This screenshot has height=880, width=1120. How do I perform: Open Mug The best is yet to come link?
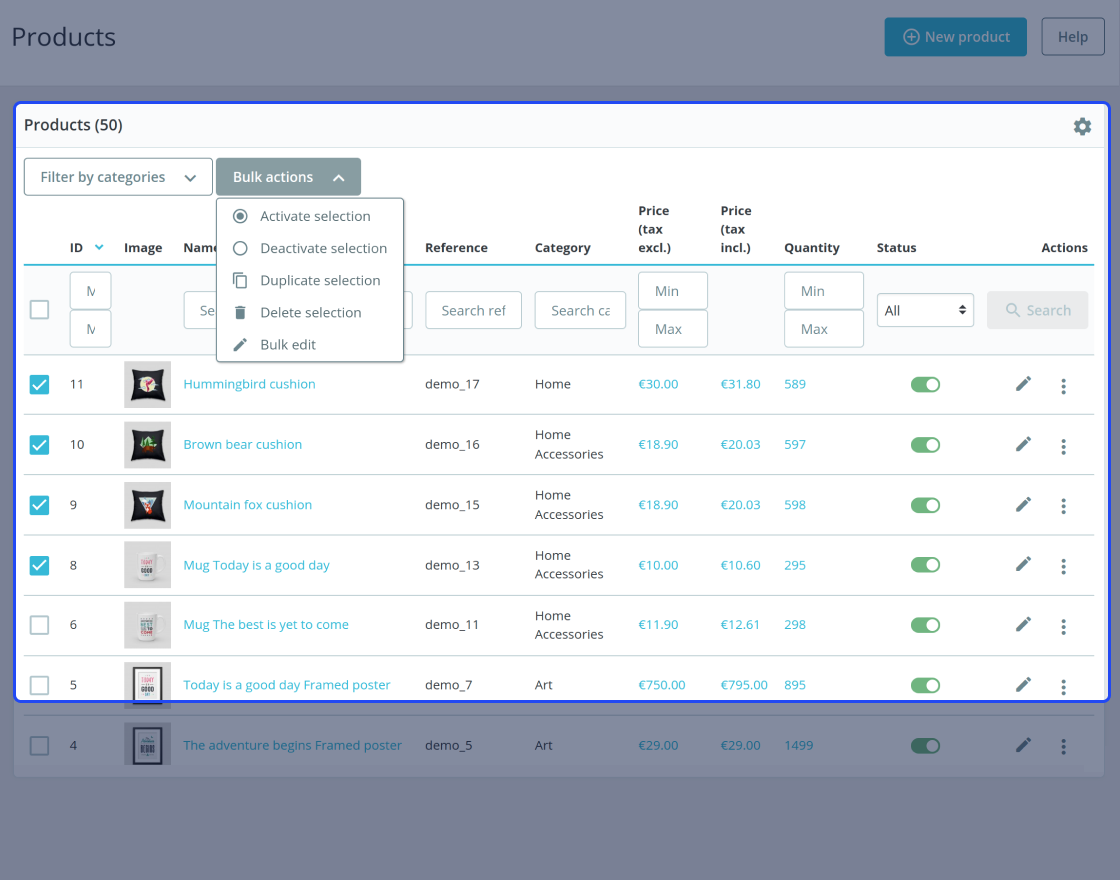point(266,625)
